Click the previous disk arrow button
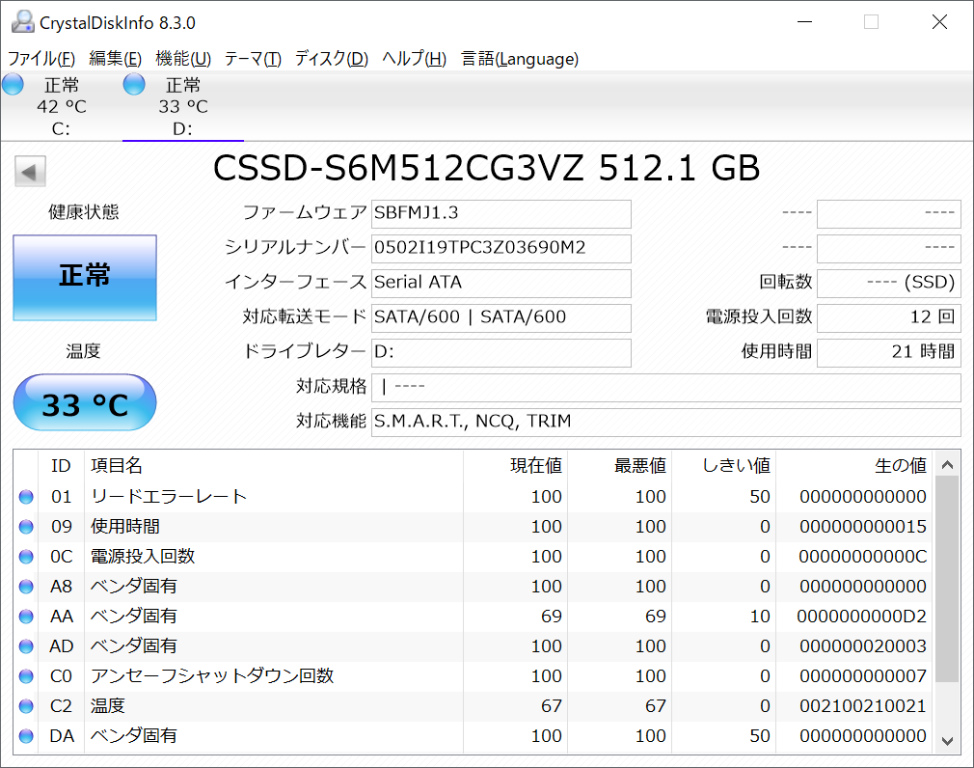Screen dimensions: 974x768 tap(30, 172)
